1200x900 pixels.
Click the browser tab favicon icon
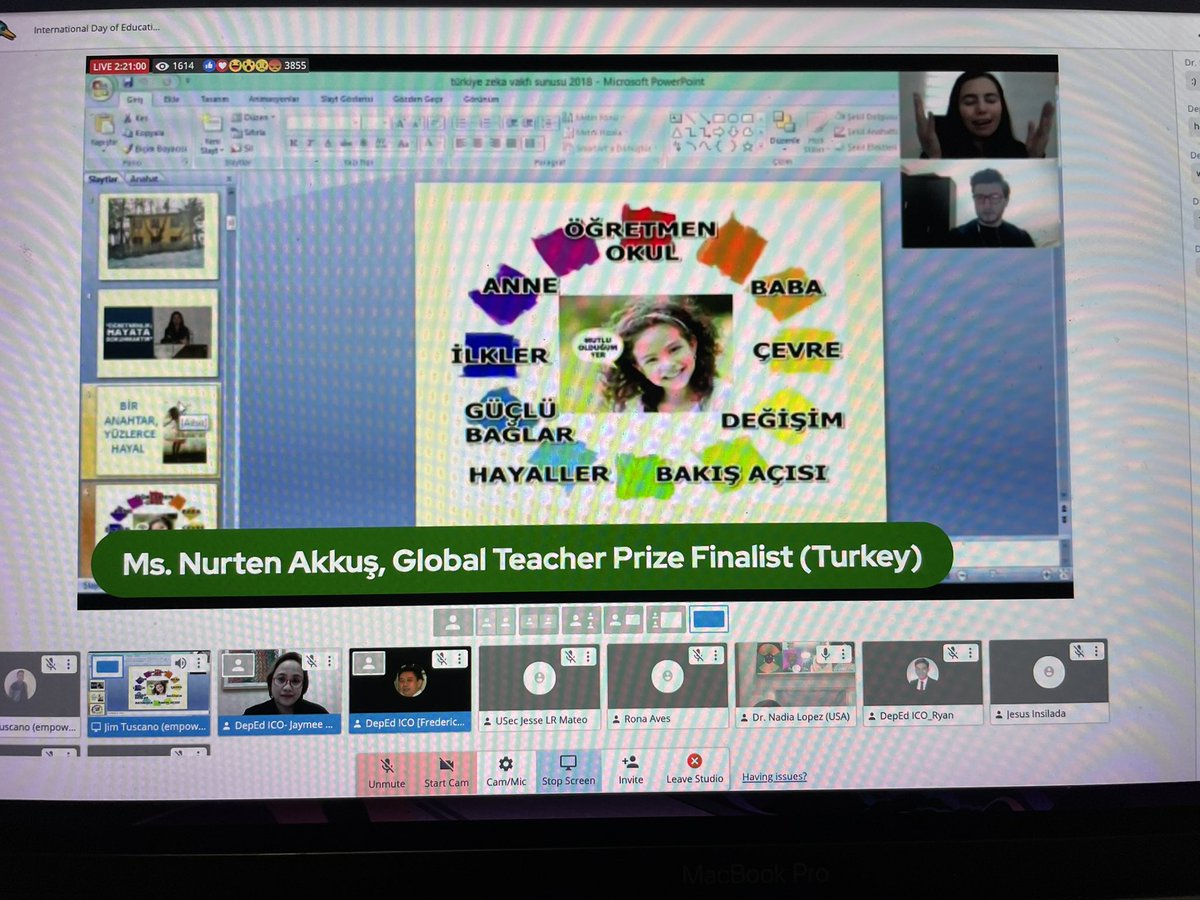[x=8, y=30]
